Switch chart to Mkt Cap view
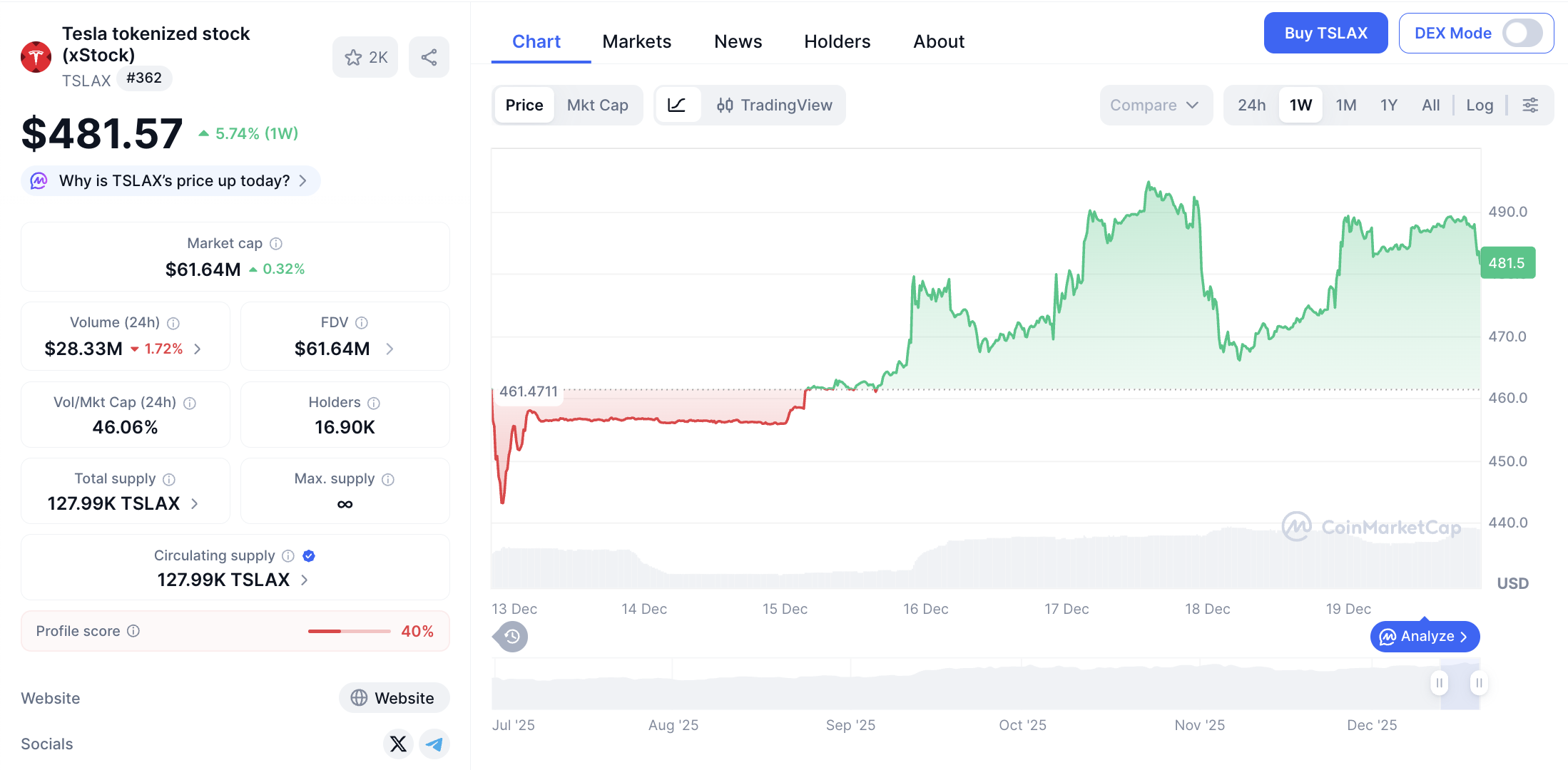The height and width of the screenshot is (770, 1568). tap(597, 106)
